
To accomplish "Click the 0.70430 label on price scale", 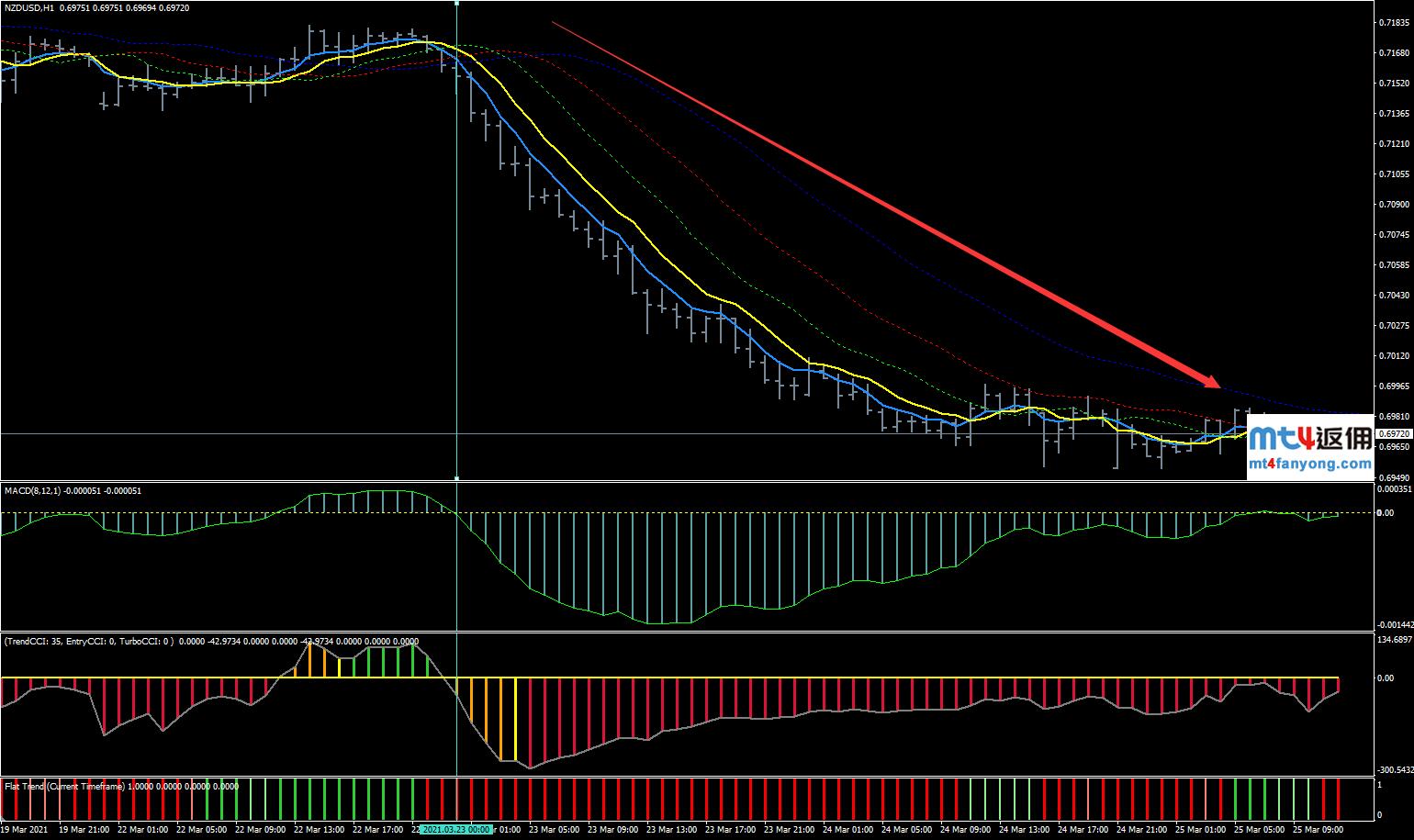I will 1394,296.
